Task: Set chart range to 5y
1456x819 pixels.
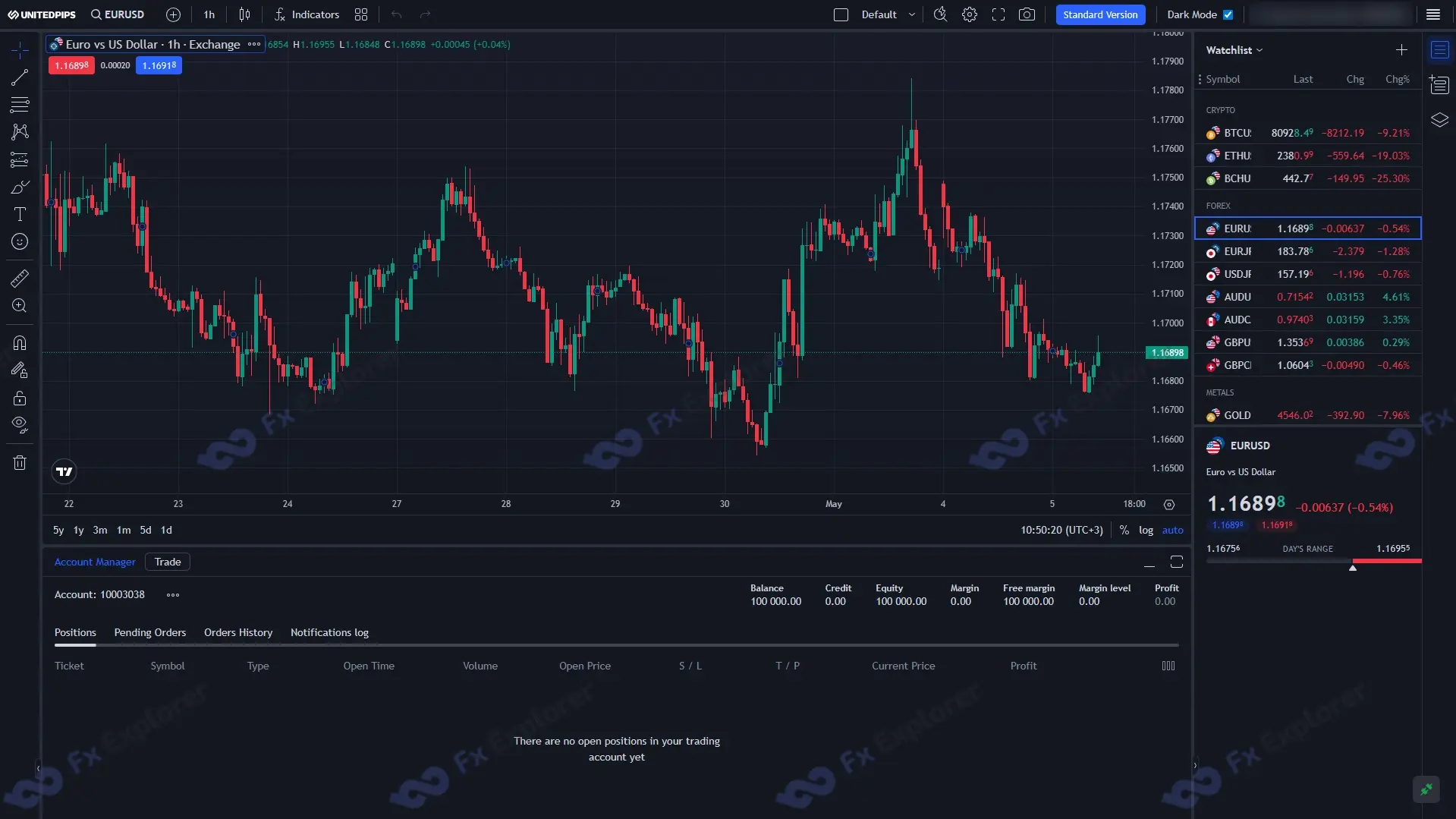Action: pyautogui.click(x=58, y=530)
